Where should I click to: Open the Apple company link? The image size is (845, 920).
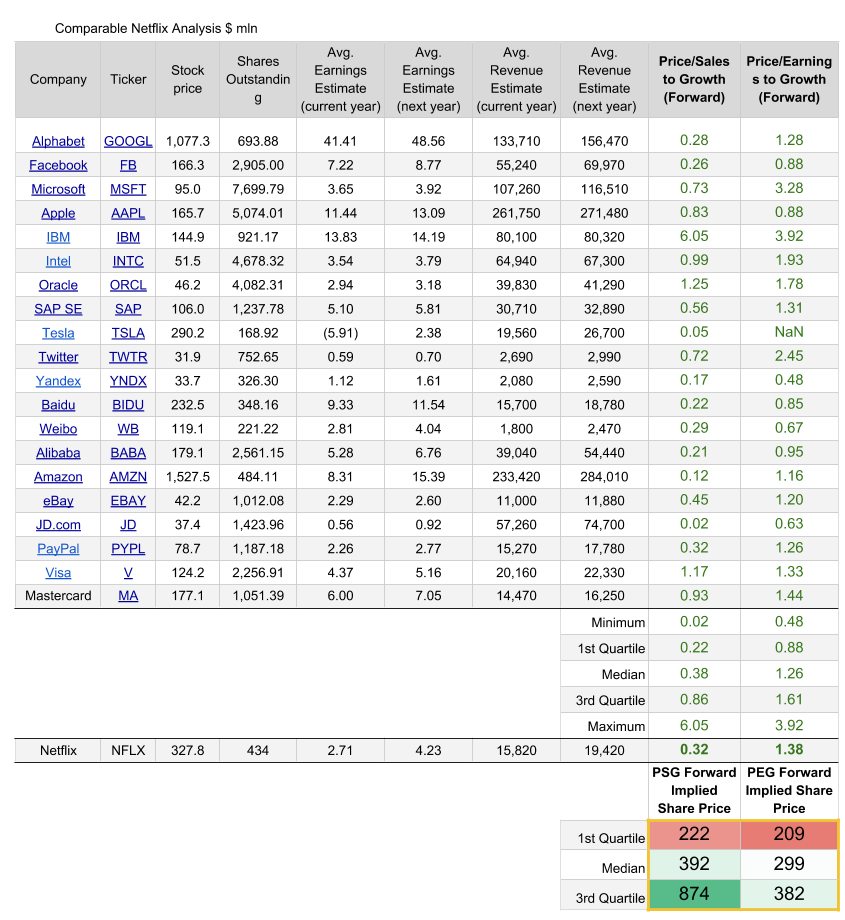[58, 214]
